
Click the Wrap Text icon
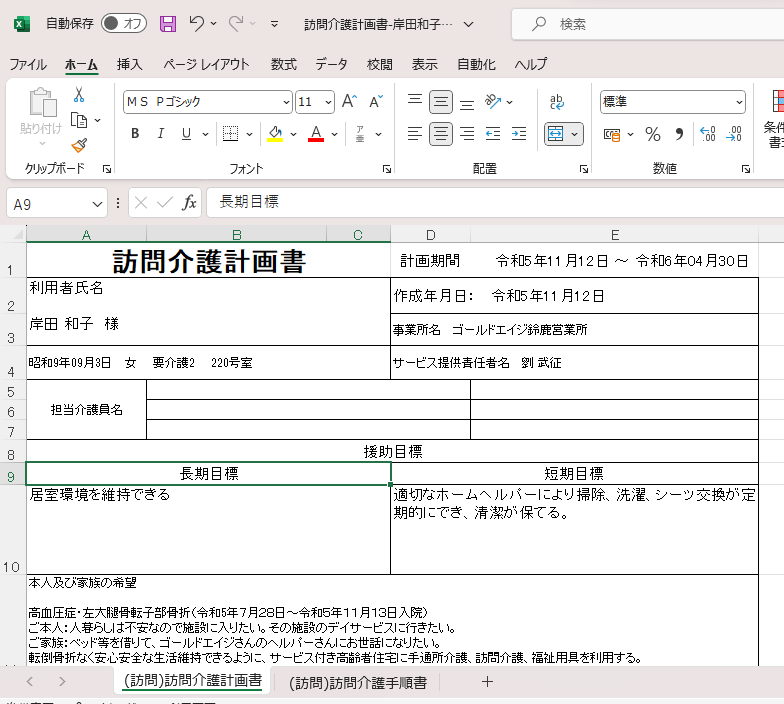point(557,102)
